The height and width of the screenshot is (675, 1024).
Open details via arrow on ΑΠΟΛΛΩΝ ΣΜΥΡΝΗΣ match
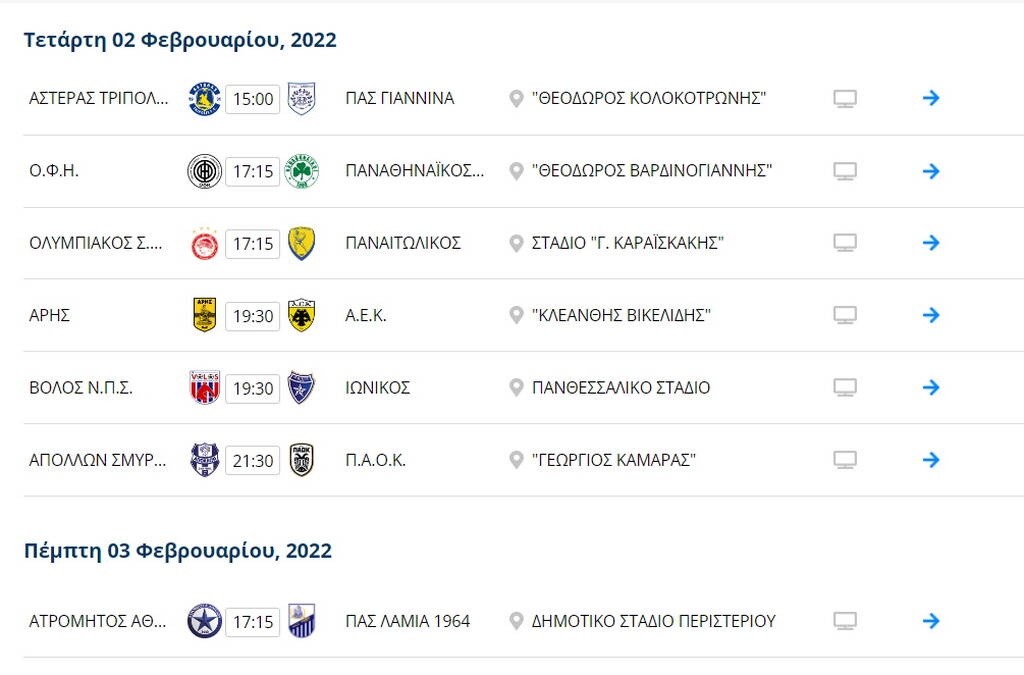[x=931, y=460]
